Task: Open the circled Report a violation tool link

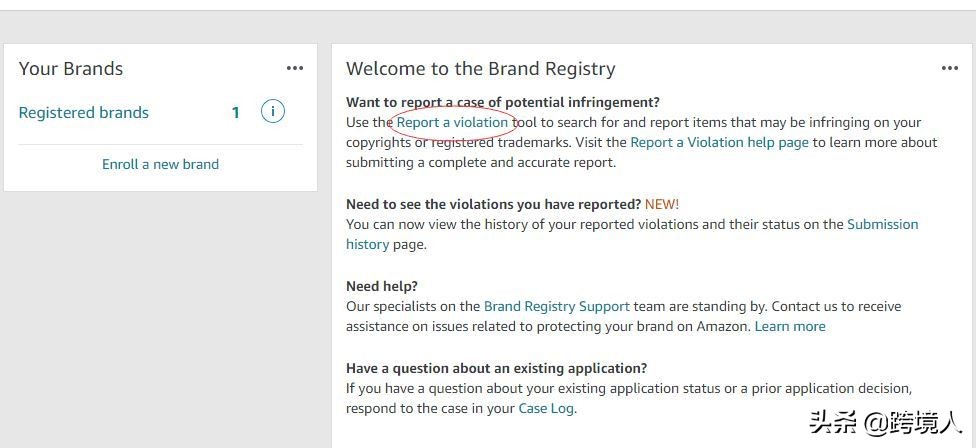Action: point(452,122)
